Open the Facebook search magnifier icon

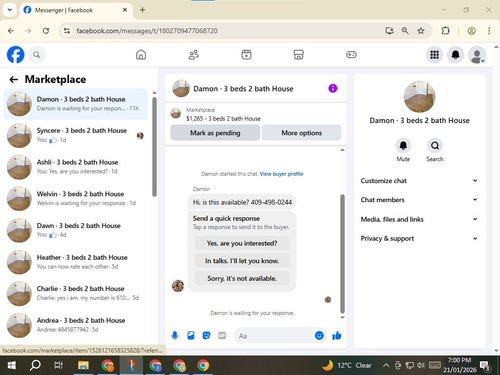pos(37,55)
